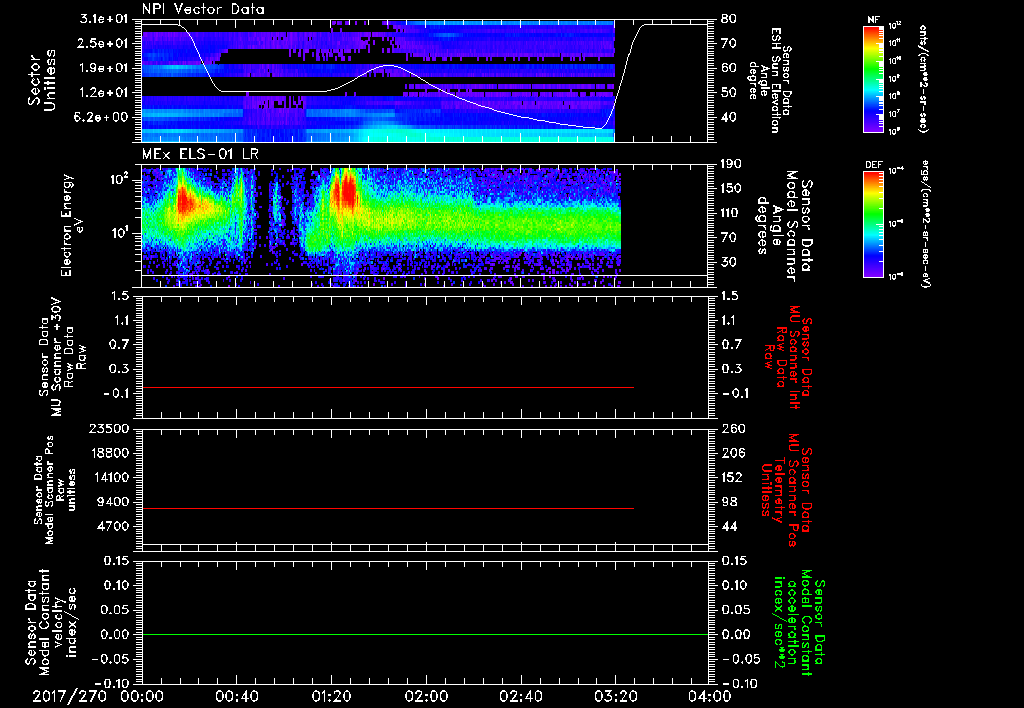Click the '40' sun elevation tick value

click(x=728, y=117)
